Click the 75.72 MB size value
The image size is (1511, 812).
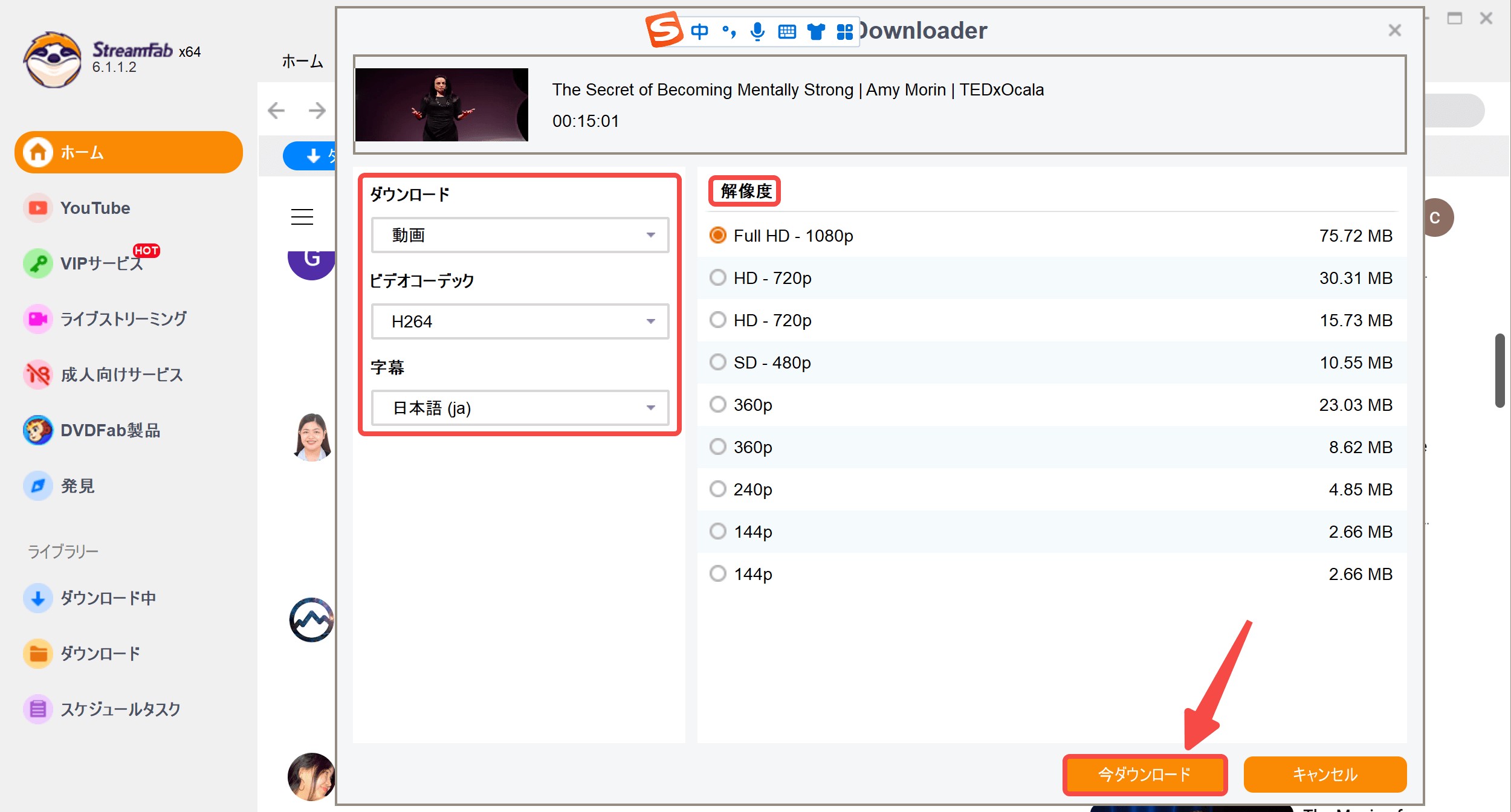1356,236
